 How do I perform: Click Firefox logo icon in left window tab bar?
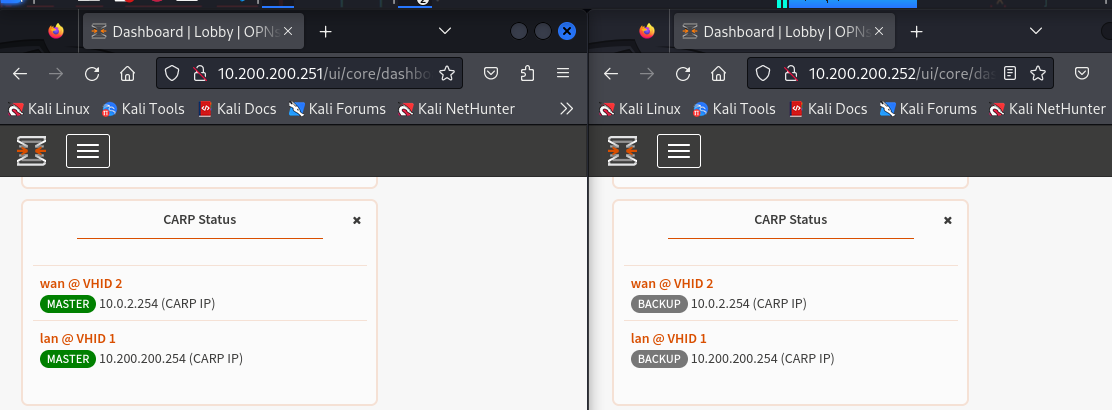[x=56, y=31]
